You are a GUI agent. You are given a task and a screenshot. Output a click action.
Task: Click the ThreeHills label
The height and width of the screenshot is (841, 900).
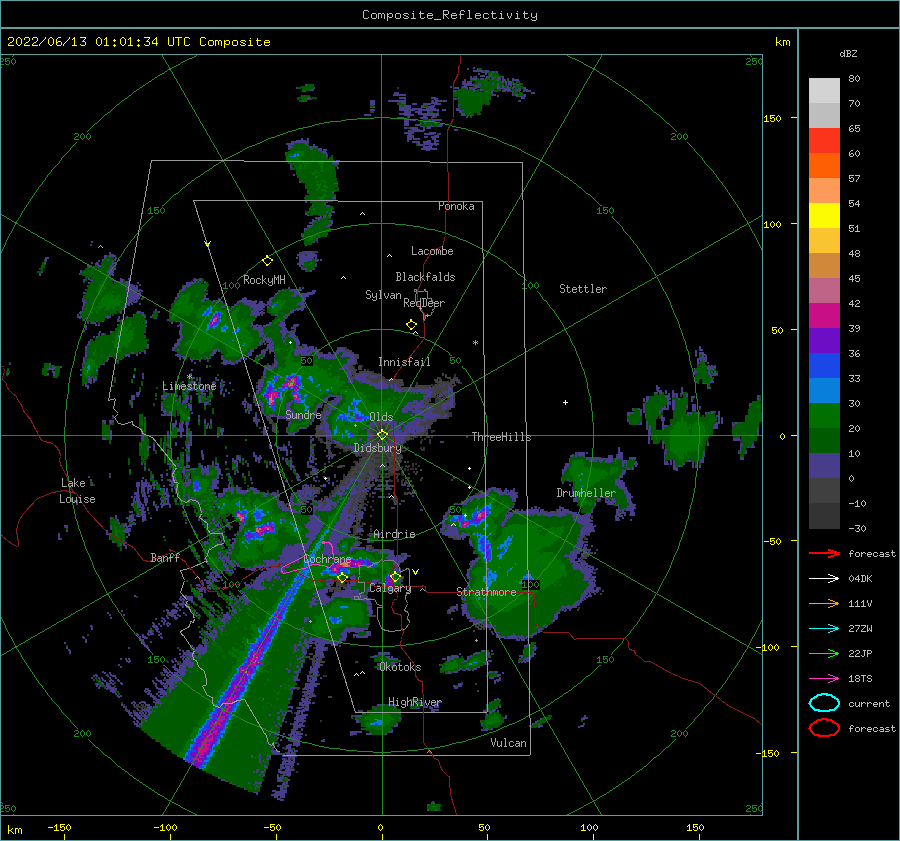(501, 437)
